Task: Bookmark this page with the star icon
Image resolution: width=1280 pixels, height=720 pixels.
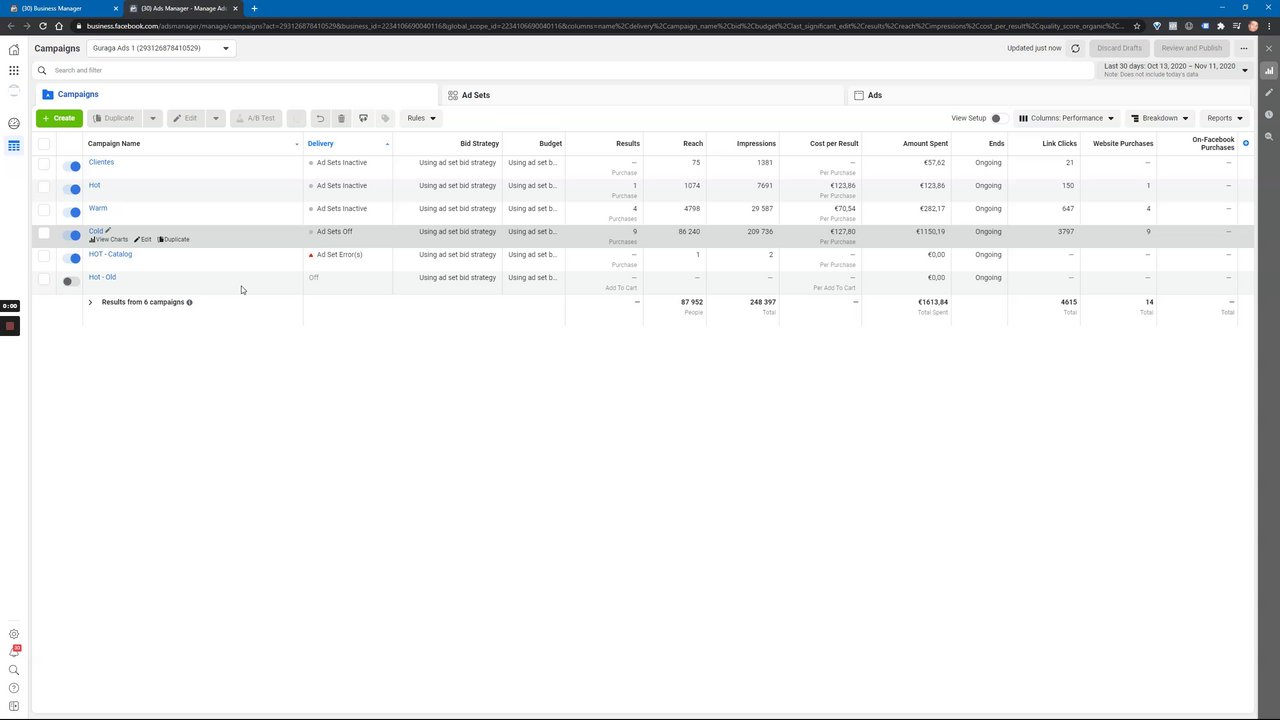Action: coord(1137,26)
